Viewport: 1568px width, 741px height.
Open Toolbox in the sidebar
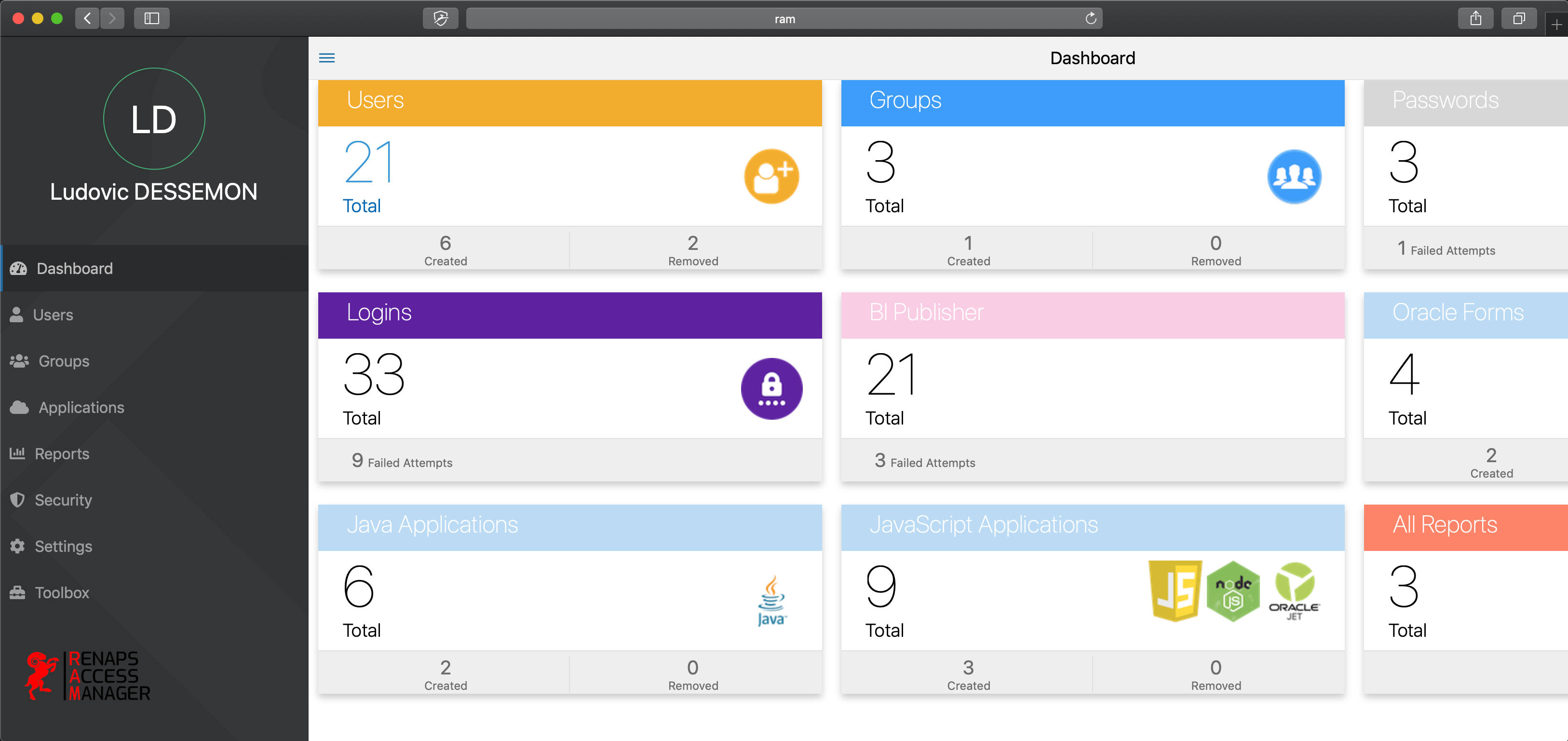coord(154,592)
